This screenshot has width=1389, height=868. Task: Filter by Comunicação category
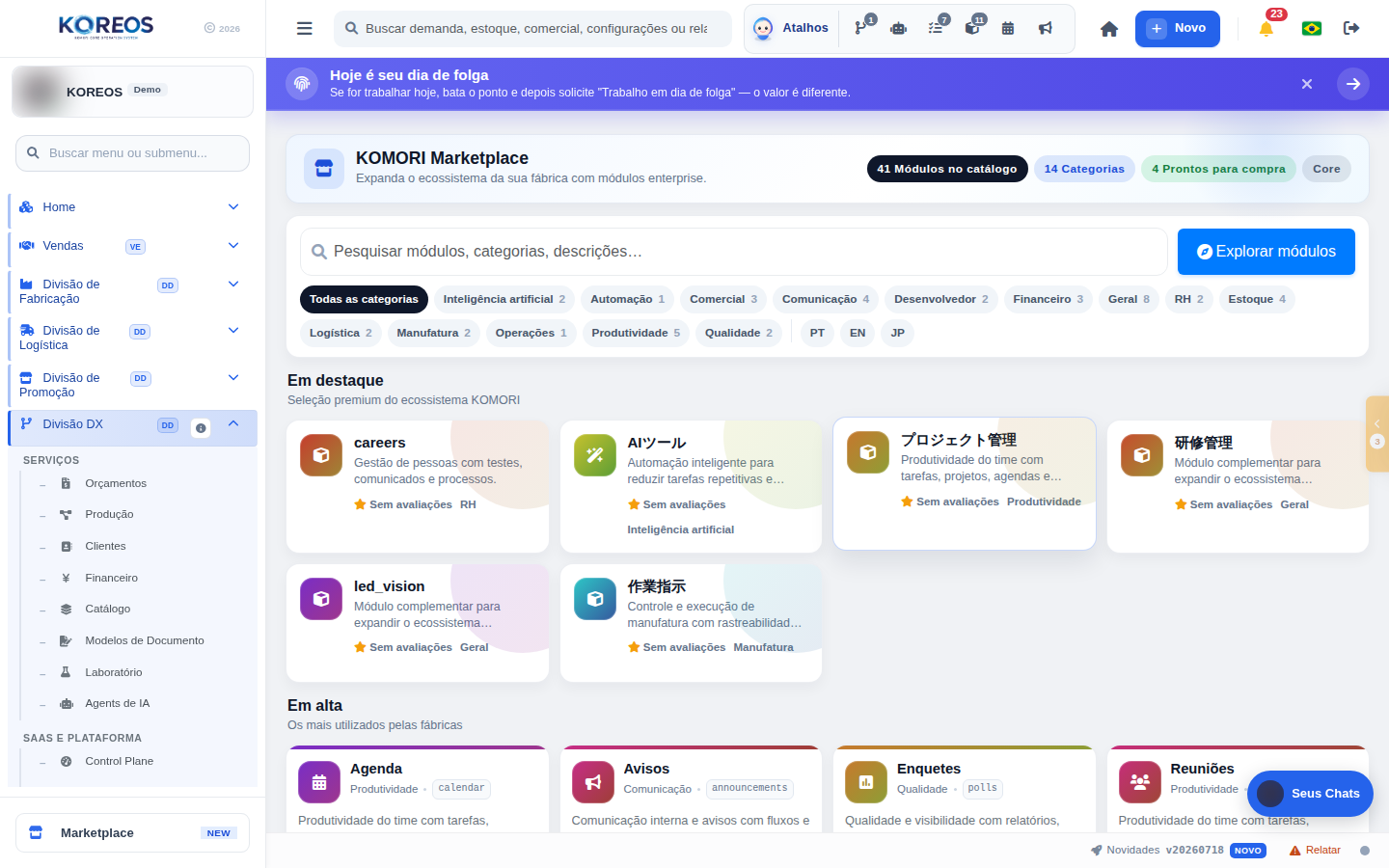tap(826, 299)
